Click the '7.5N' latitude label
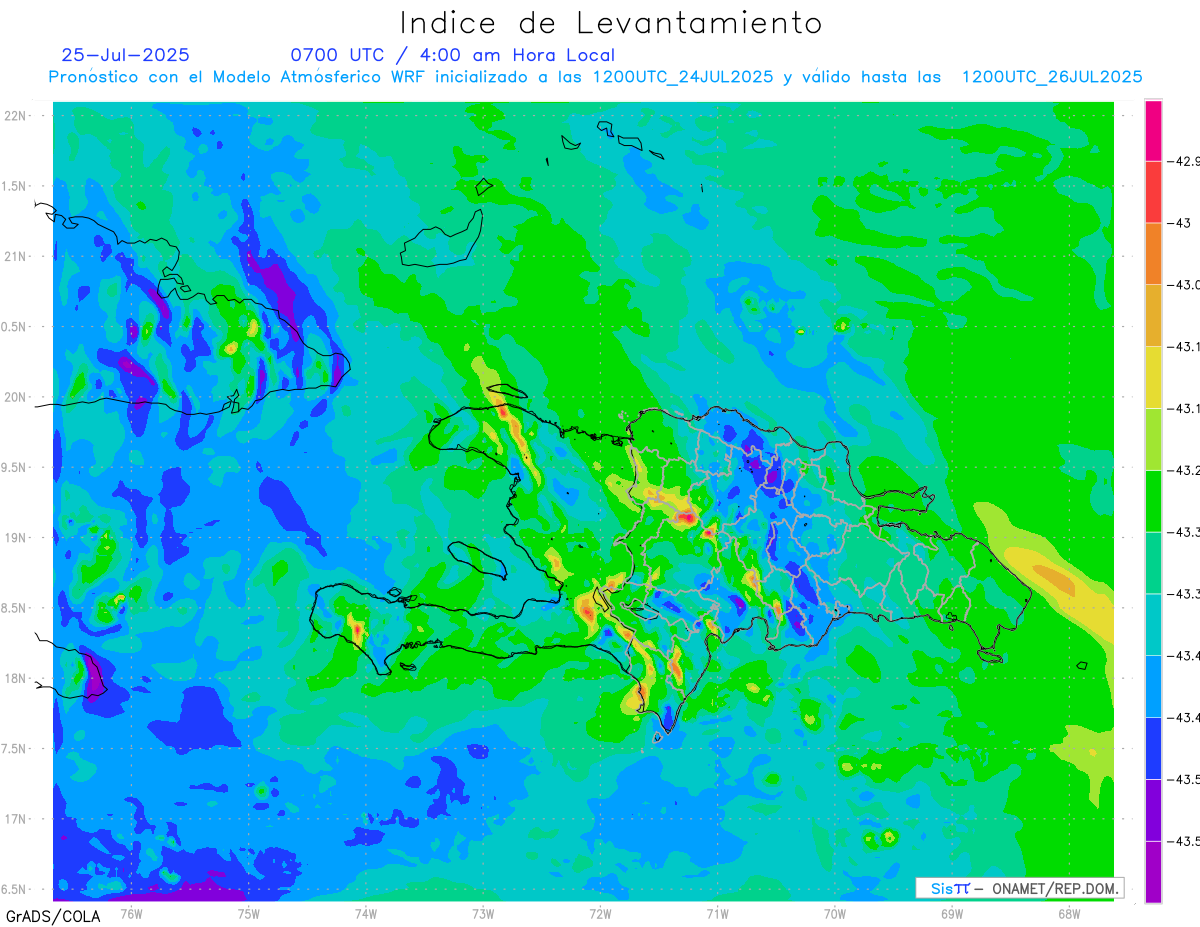Image resolution: width=1200 pixels, height=927 pixels. (13, 749)
